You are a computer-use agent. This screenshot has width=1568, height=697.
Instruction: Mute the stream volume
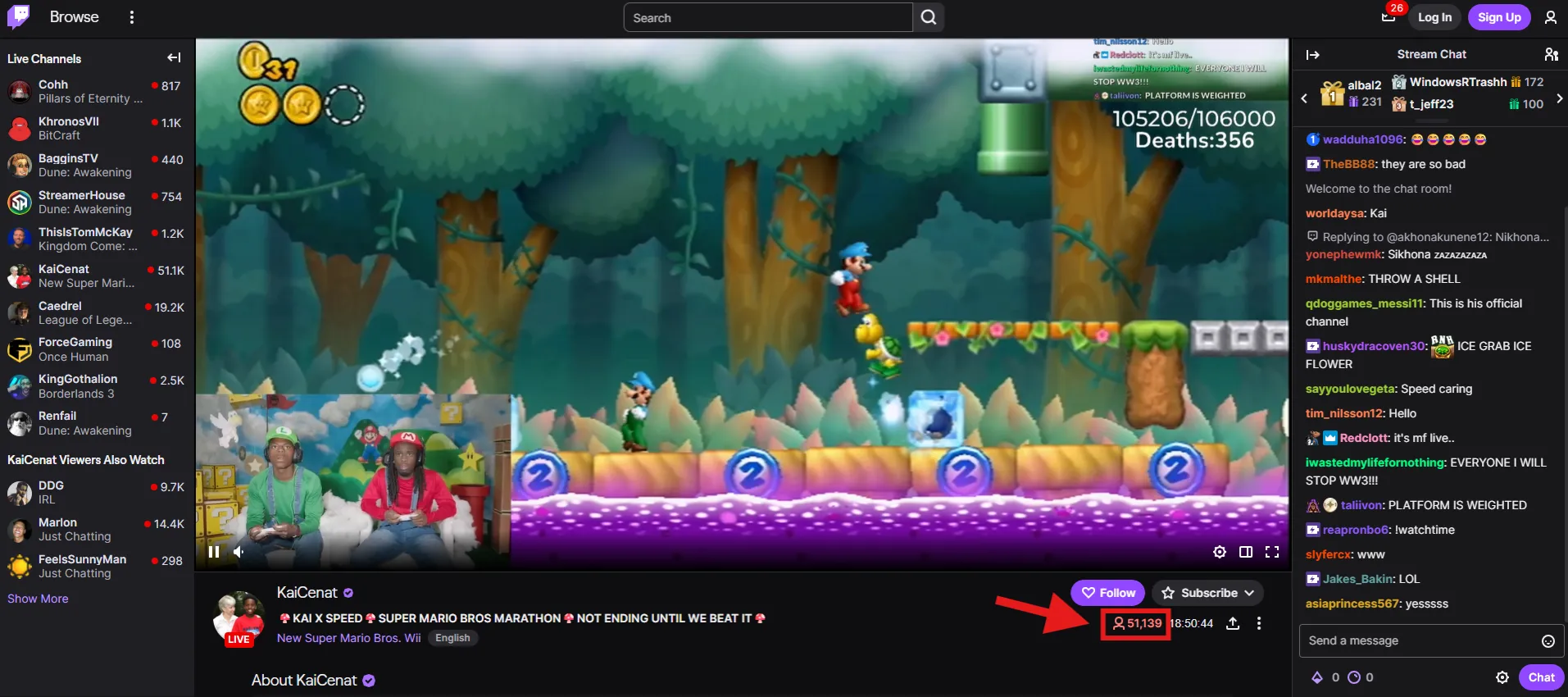pos(239,552)
